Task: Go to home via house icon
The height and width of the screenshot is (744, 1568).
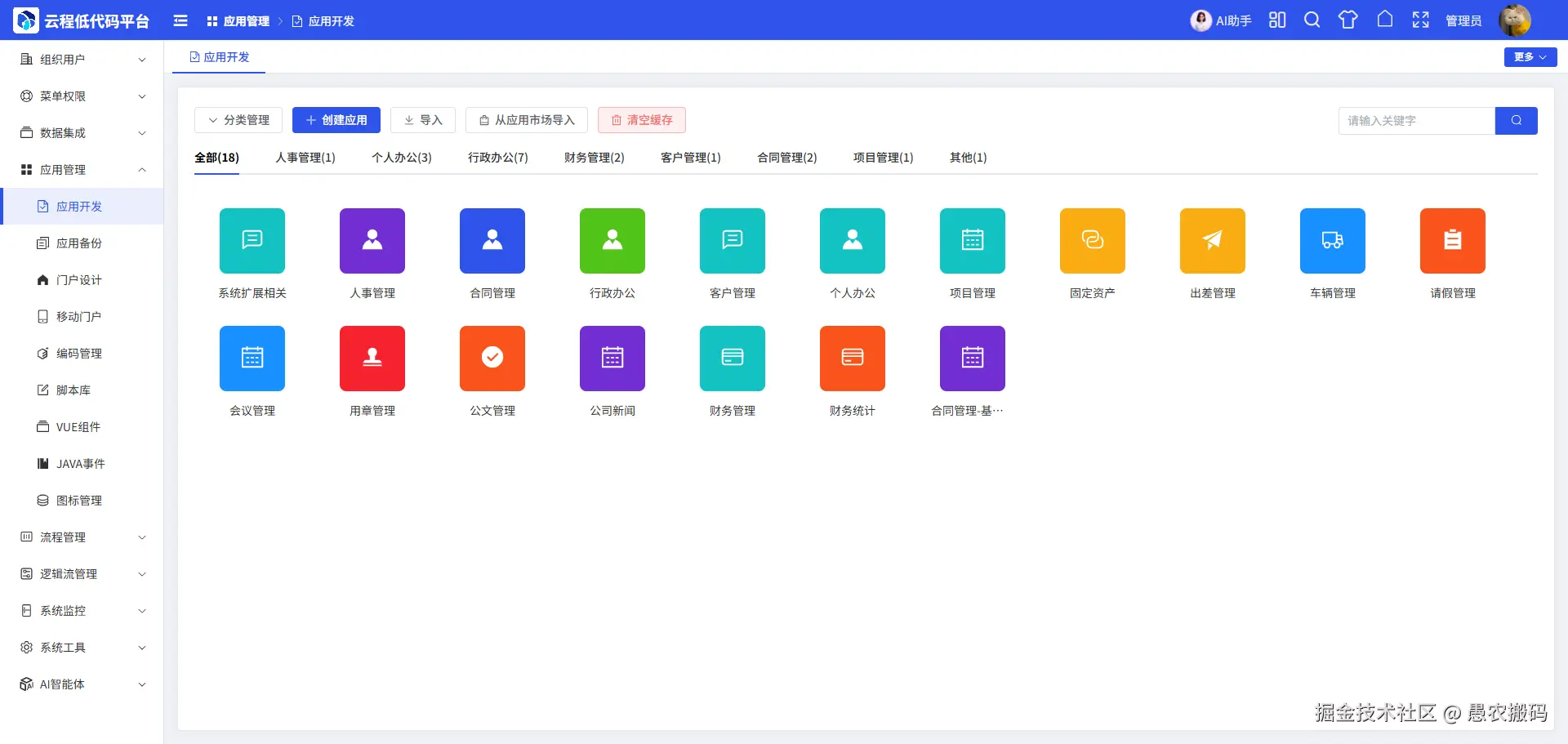Action: tap(1385, 19)
